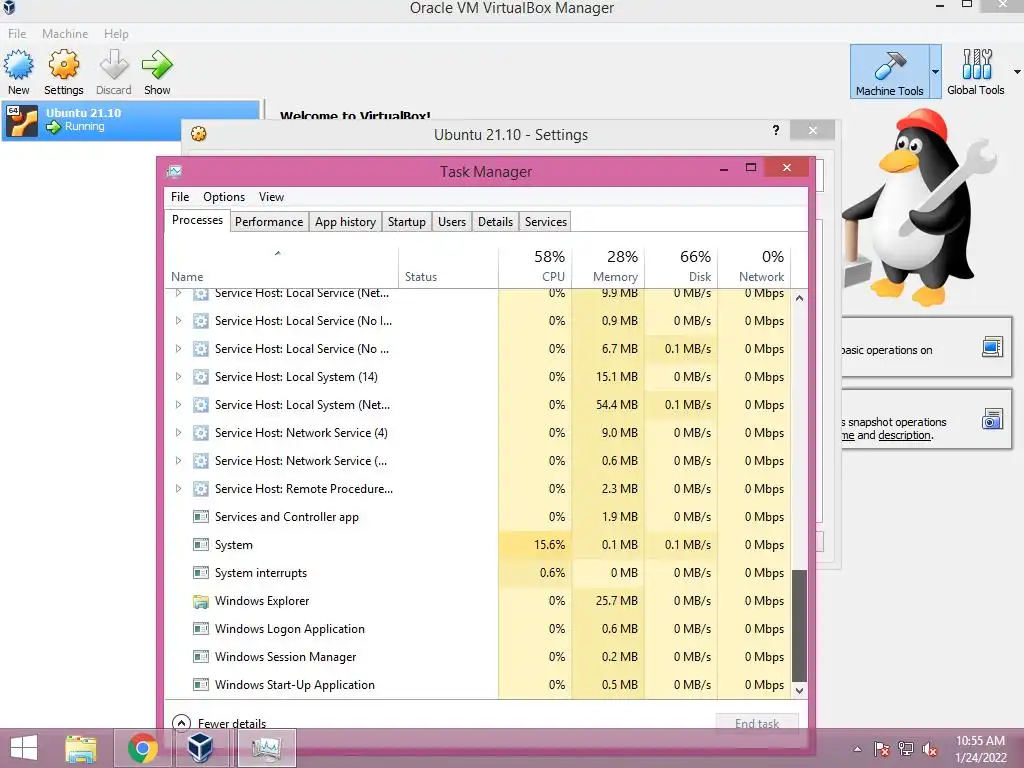Click the Discard toolbar icon
Viewport: 1024px width, 768px height.
(x=114, y=65)
